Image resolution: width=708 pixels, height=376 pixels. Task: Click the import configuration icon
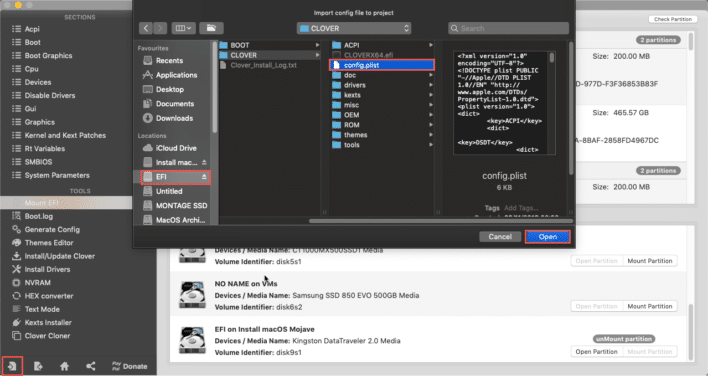click(x=12, y=366)
